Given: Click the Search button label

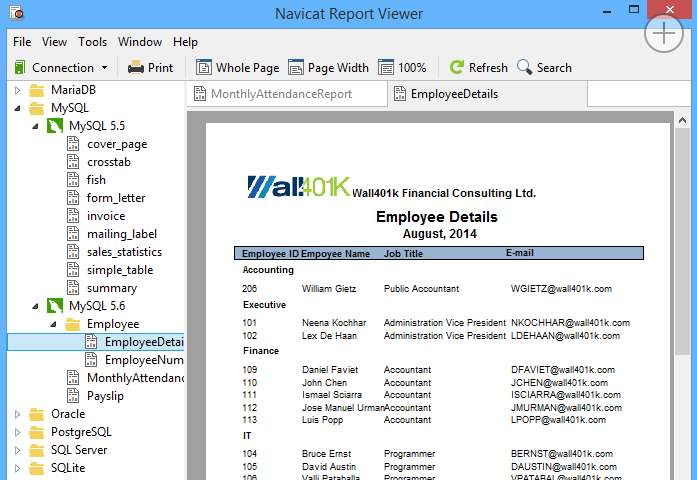Looking at the screenshot, I should (554, 68).
